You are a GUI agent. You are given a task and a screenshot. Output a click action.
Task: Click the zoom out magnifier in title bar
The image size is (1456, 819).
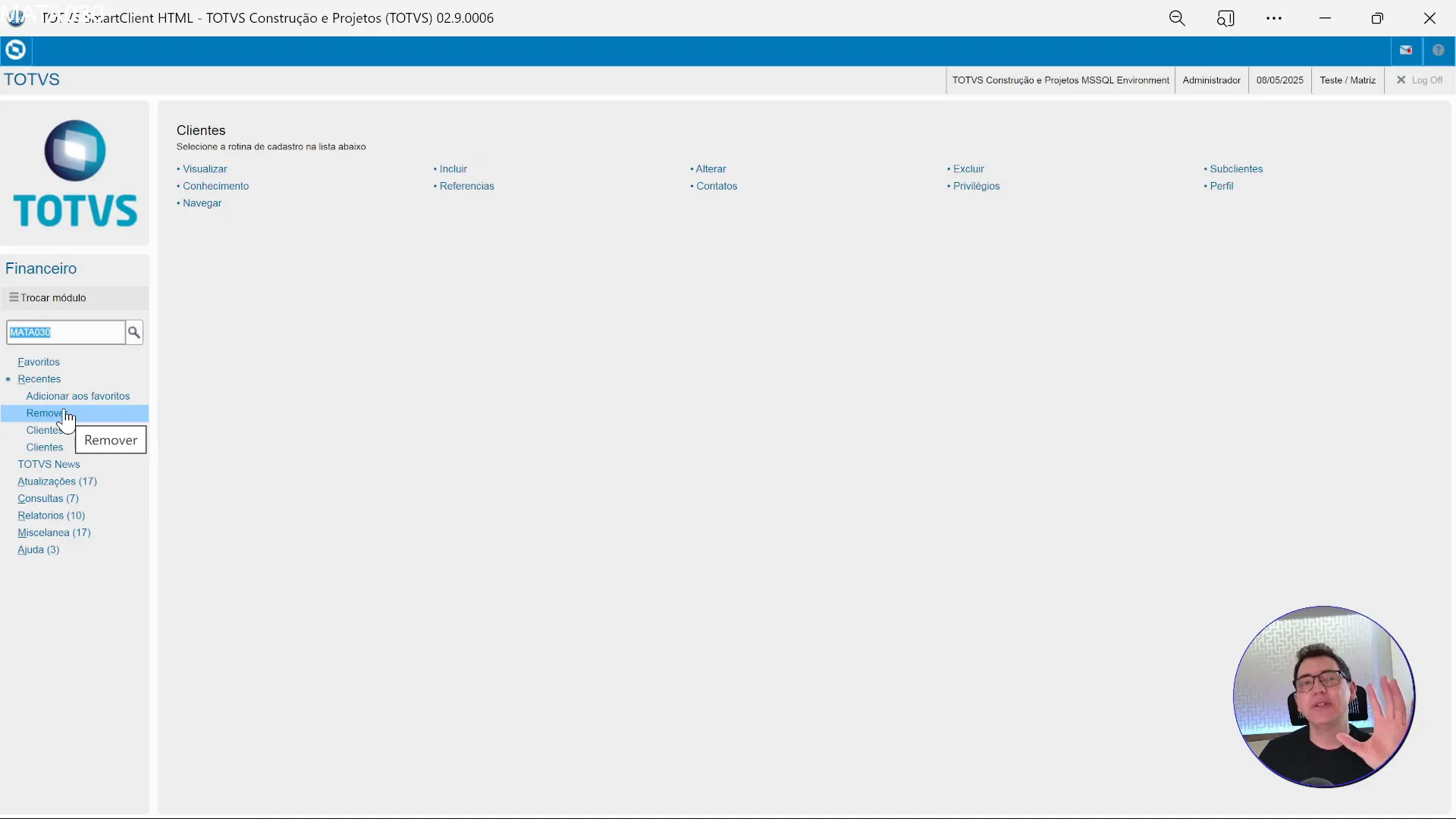coord(1177,18)
